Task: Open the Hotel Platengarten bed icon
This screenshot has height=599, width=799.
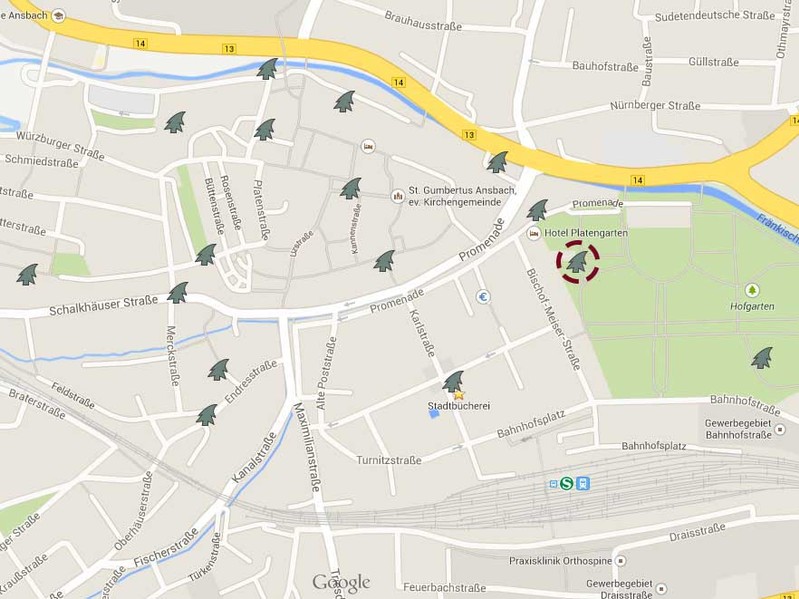Action: [534, 233]
